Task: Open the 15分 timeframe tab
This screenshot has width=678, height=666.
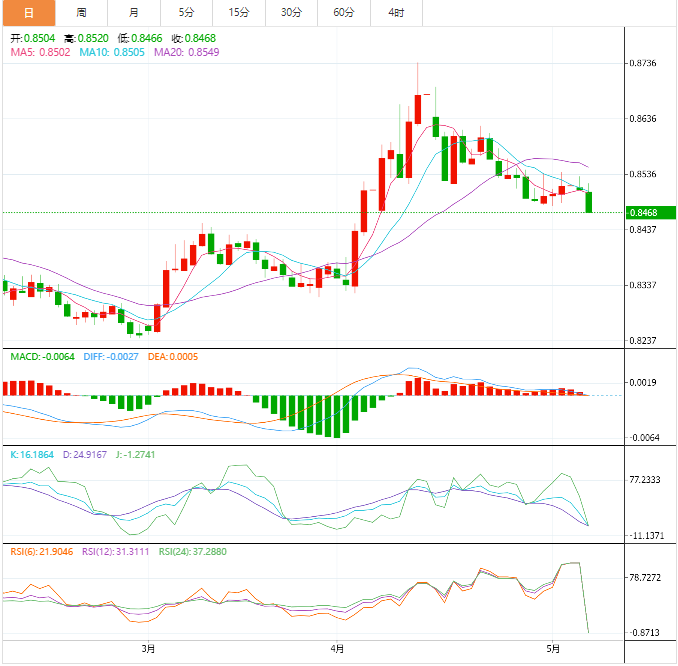Action: pos(239,13)
